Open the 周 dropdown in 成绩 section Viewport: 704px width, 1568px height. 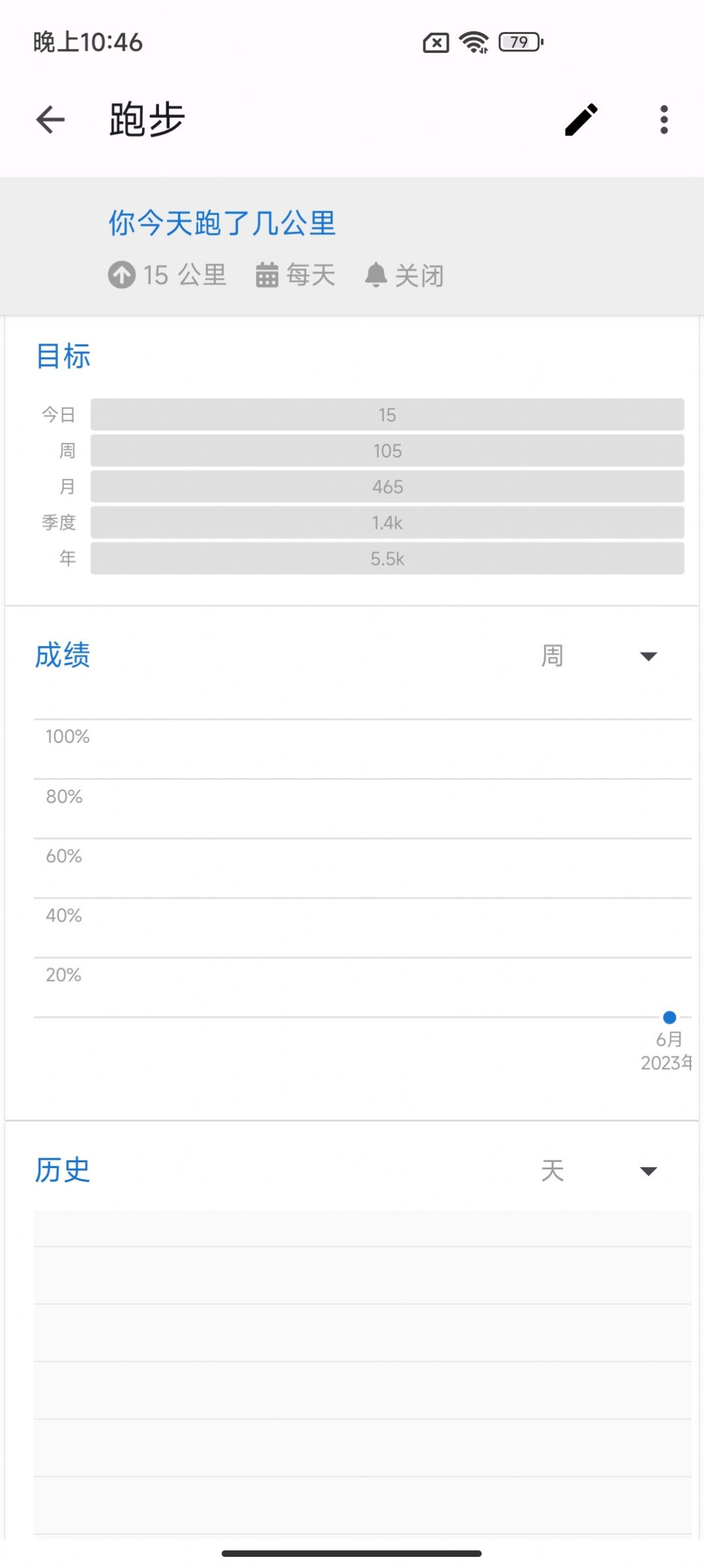click(550, 654)
